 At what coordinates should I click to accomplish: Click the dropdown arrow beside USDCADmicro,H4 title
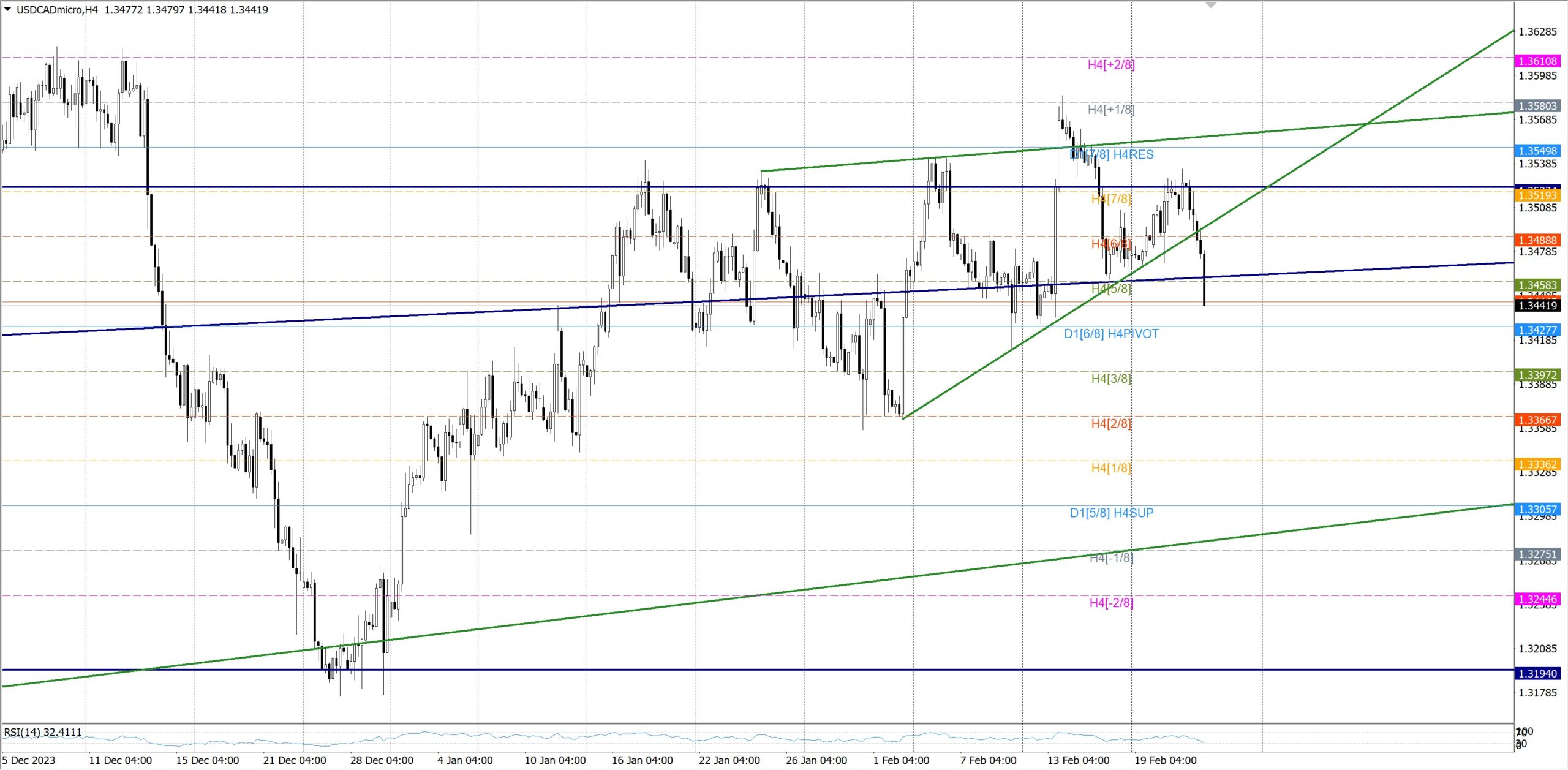tap(7, 9)
